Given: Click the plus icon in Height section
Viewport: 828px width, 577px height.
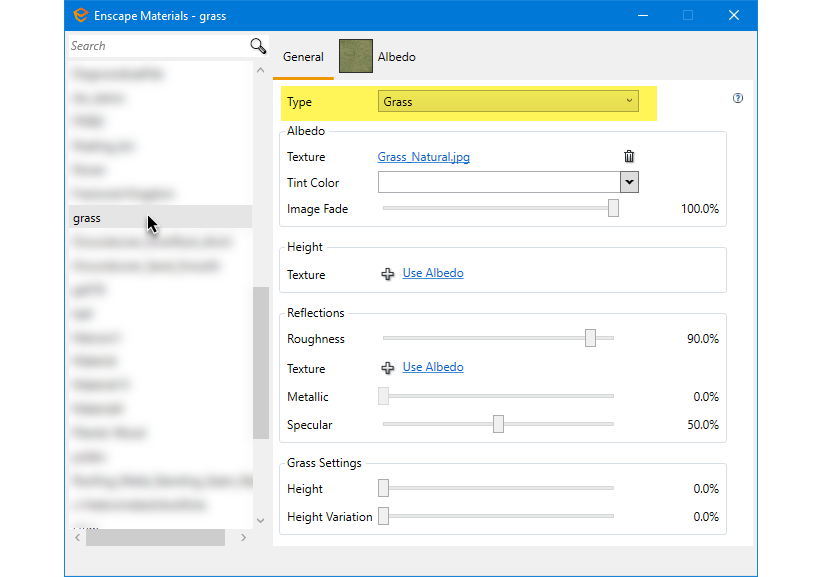Looking at the screenshot, I should [x=388, y=274].
